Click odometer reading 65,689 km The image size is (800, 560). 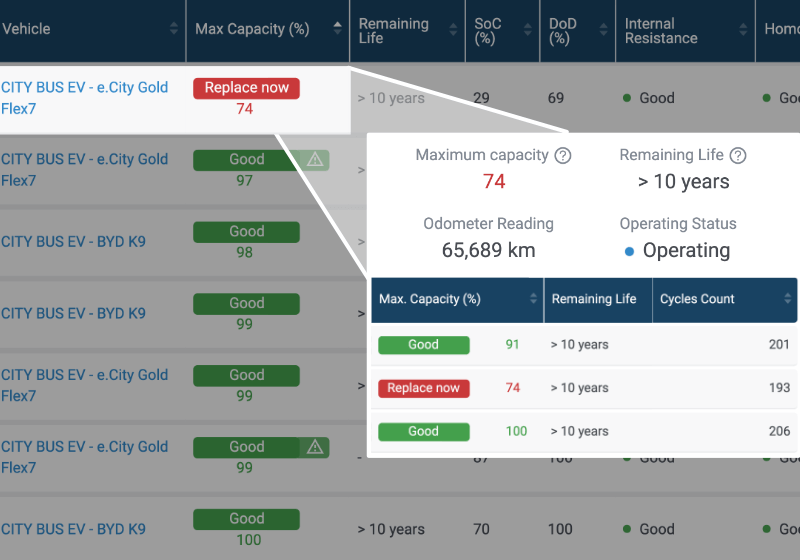pyautogui.click(x=488, y=250)
